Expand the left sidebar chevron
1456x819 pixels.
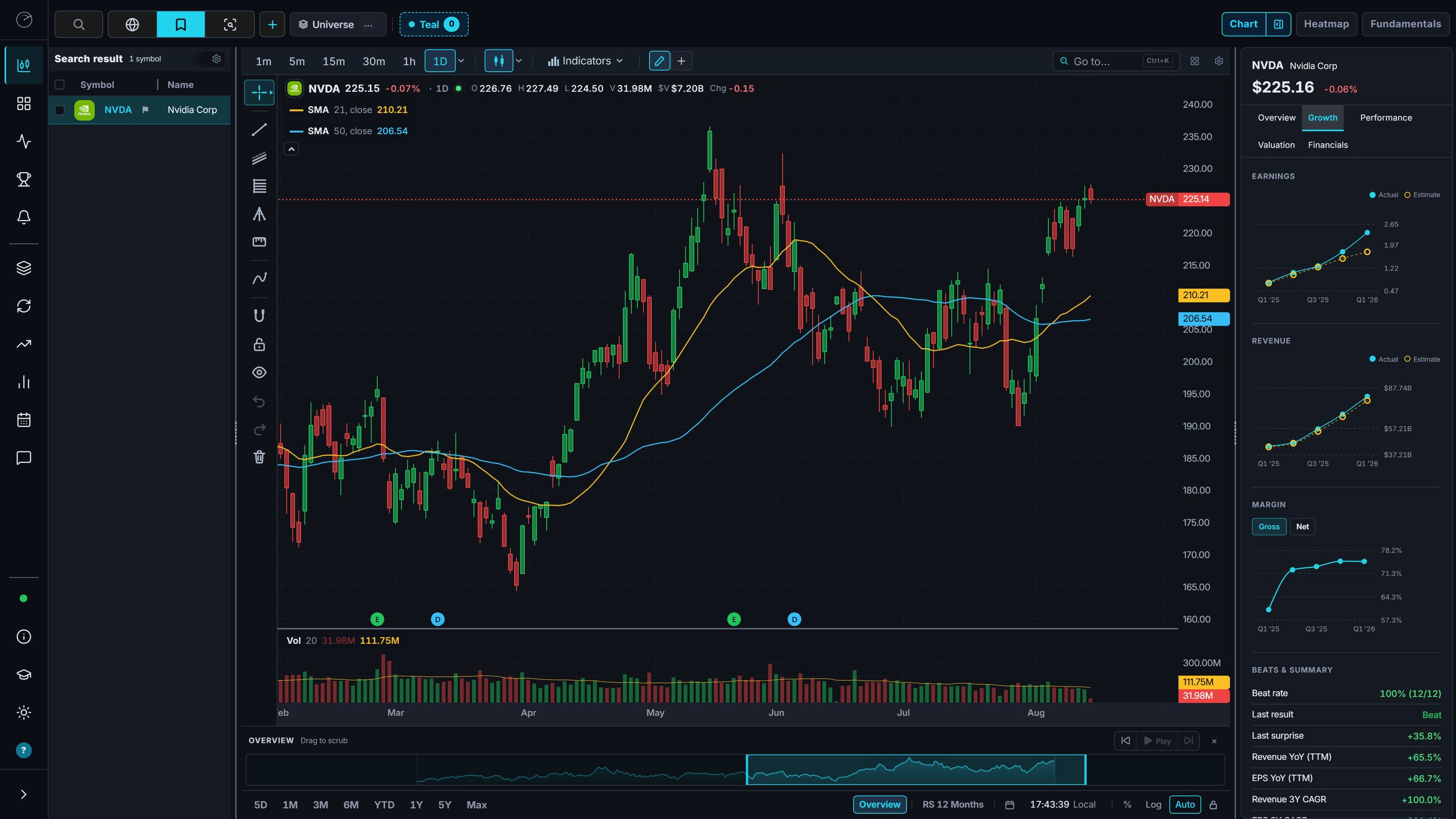click(x=24, y=795)
